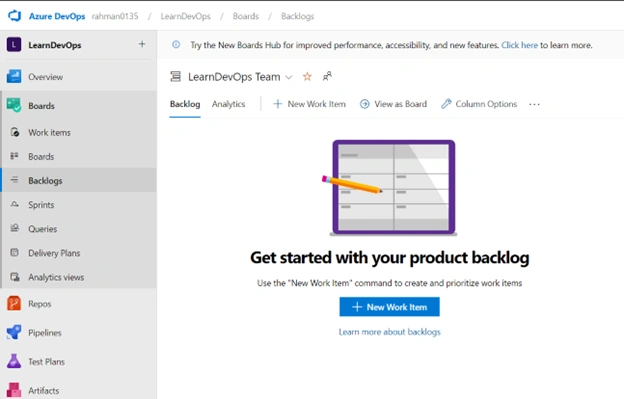Viewport: 624px width, 399px height.
Task: Open Work items page
Action: pos(49,132)
